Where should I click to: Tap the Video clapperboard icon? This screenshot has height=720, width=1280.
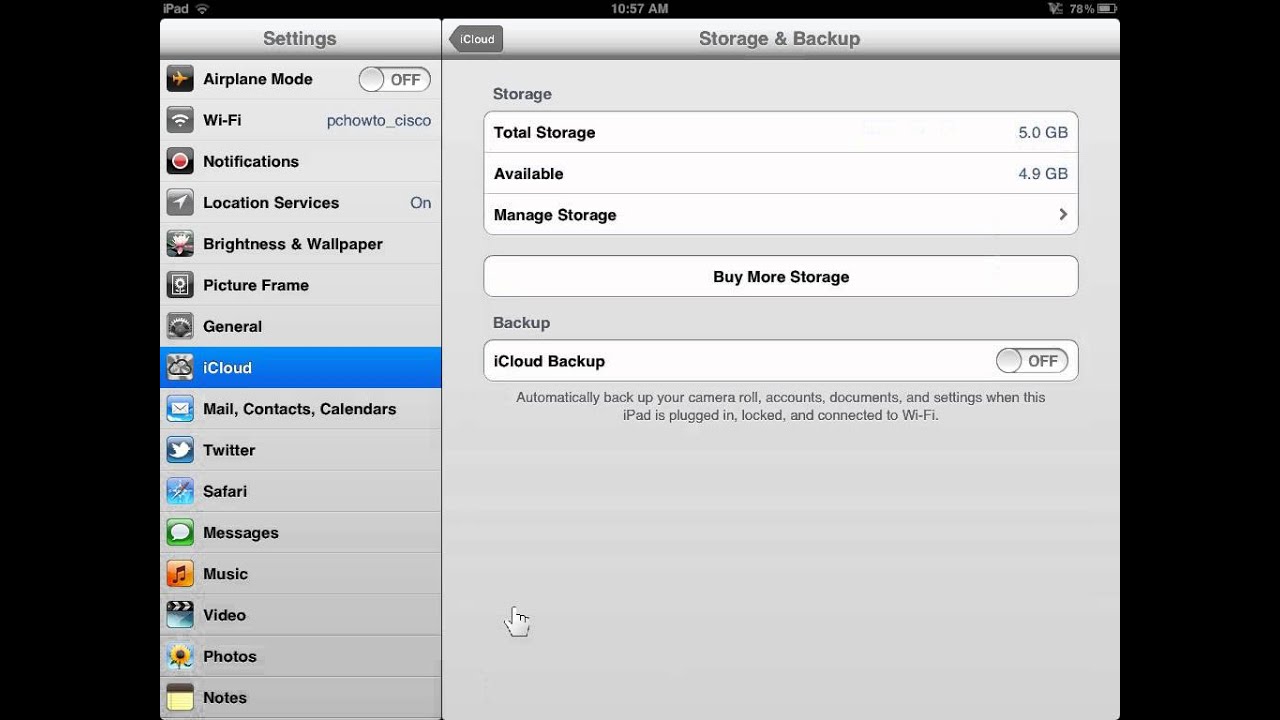pyautogui.click(x=180, y=615)
